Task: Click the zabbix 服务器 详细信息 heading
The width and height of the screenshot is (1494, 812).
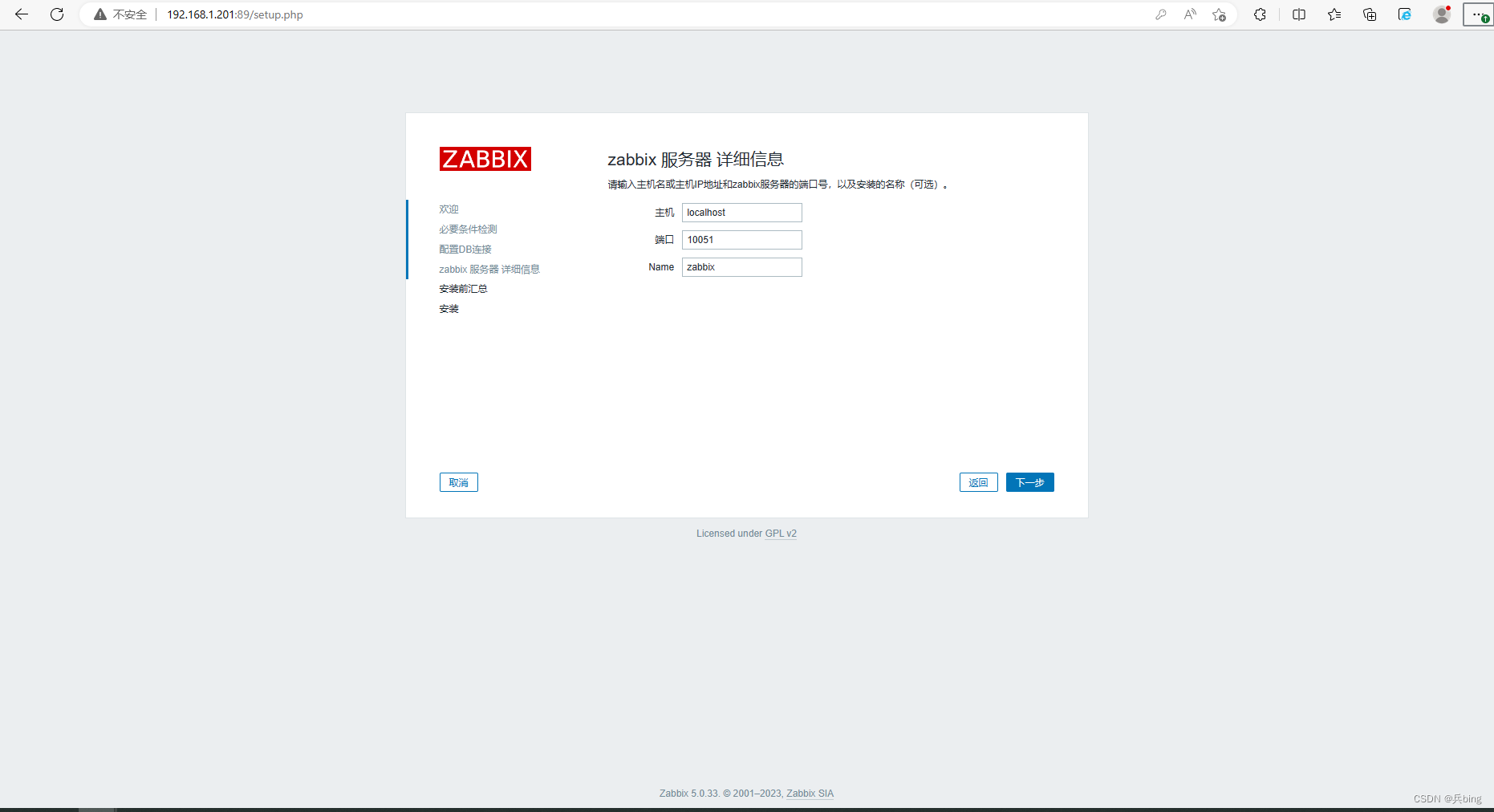Action: point(696,160)
